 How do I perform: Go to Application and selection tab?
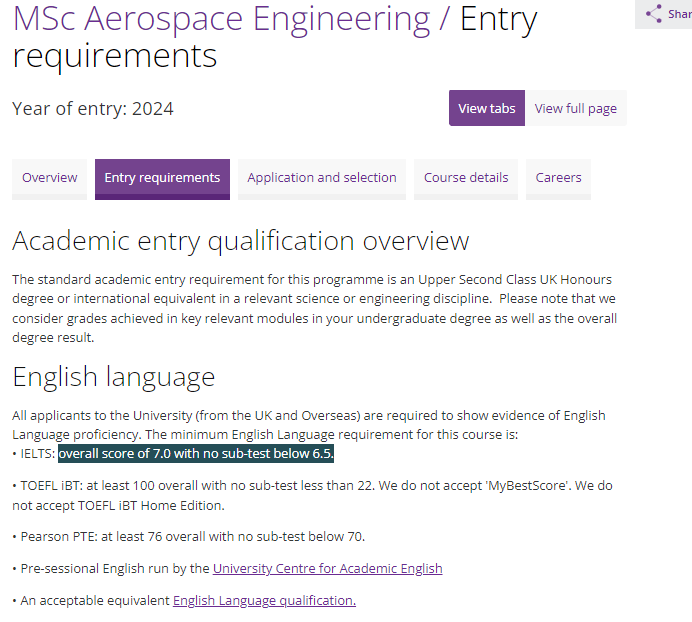click(x=322, y=179)
